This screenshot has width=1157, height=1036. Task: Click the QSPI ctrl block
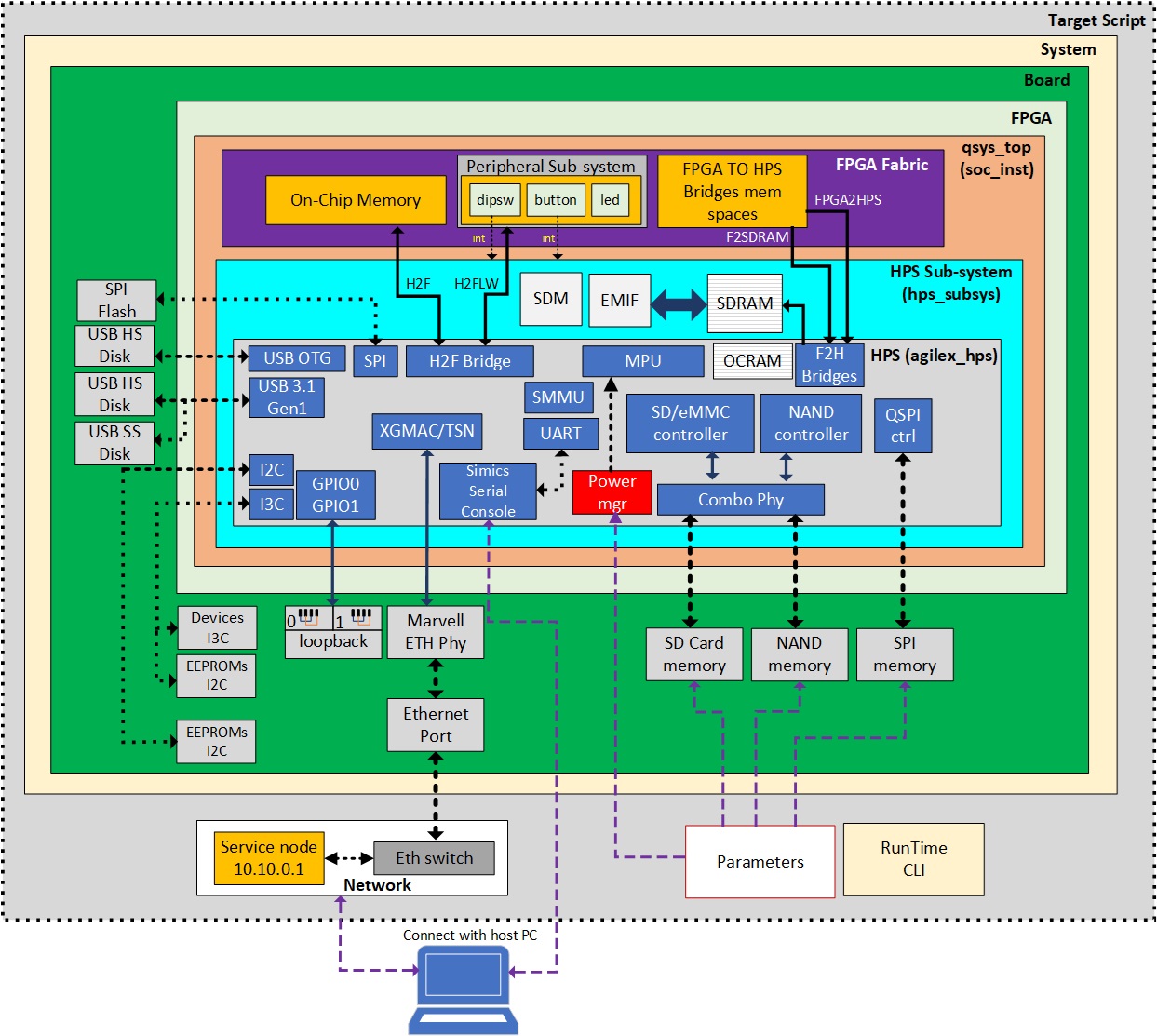(902, 425)
